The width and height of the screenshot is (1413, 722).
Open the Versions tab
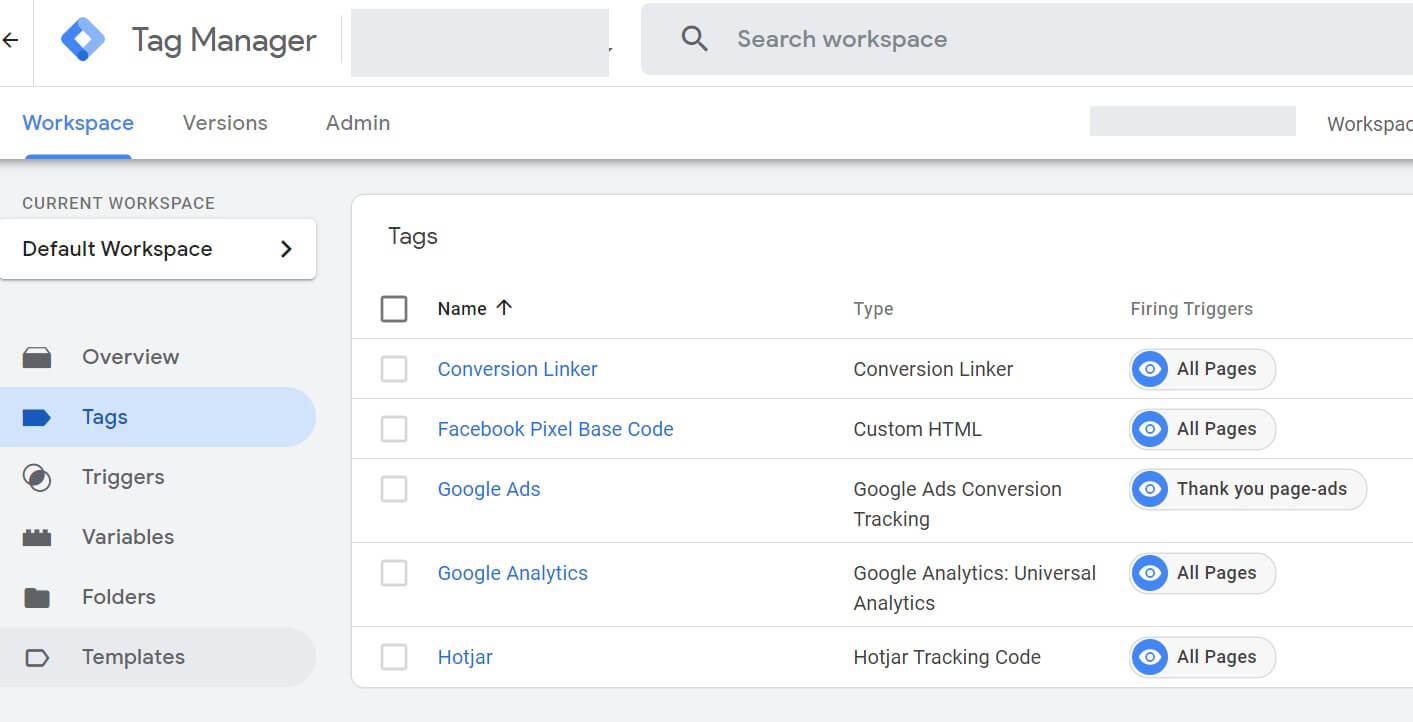[x=225, y=123]
